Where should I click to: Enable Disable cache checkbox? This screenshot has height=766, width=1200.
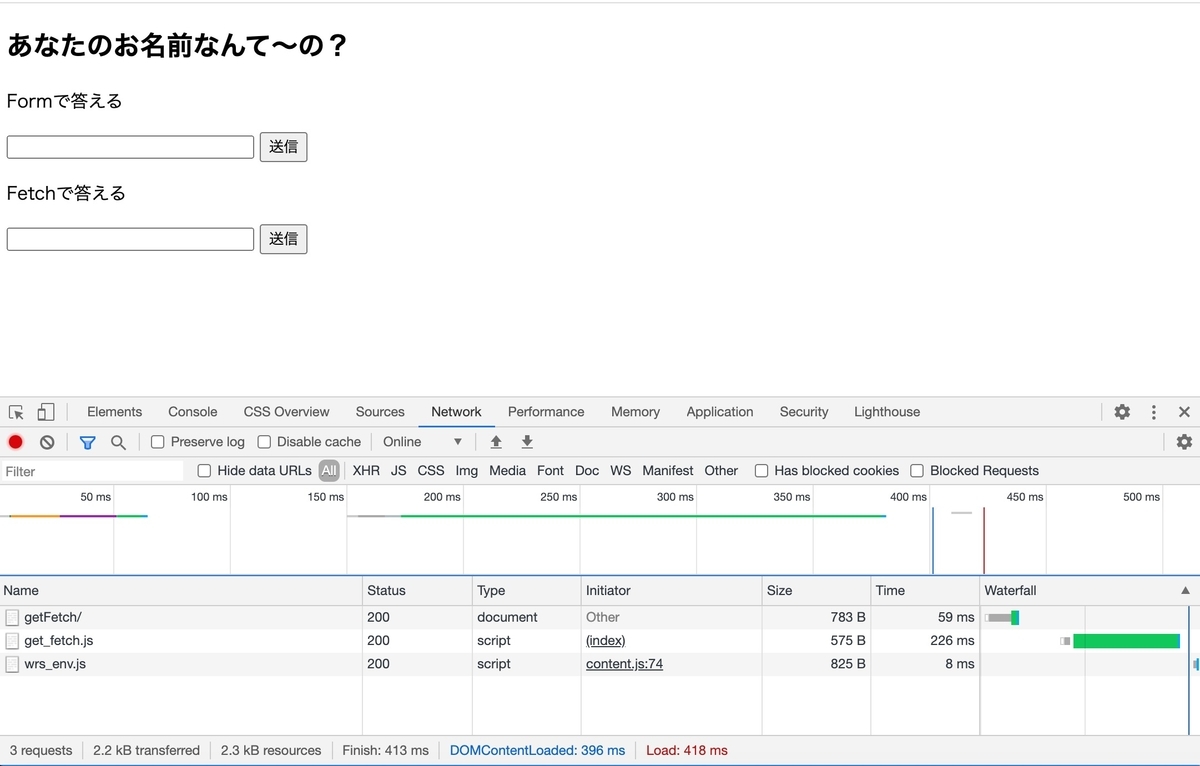coord(264,442)
